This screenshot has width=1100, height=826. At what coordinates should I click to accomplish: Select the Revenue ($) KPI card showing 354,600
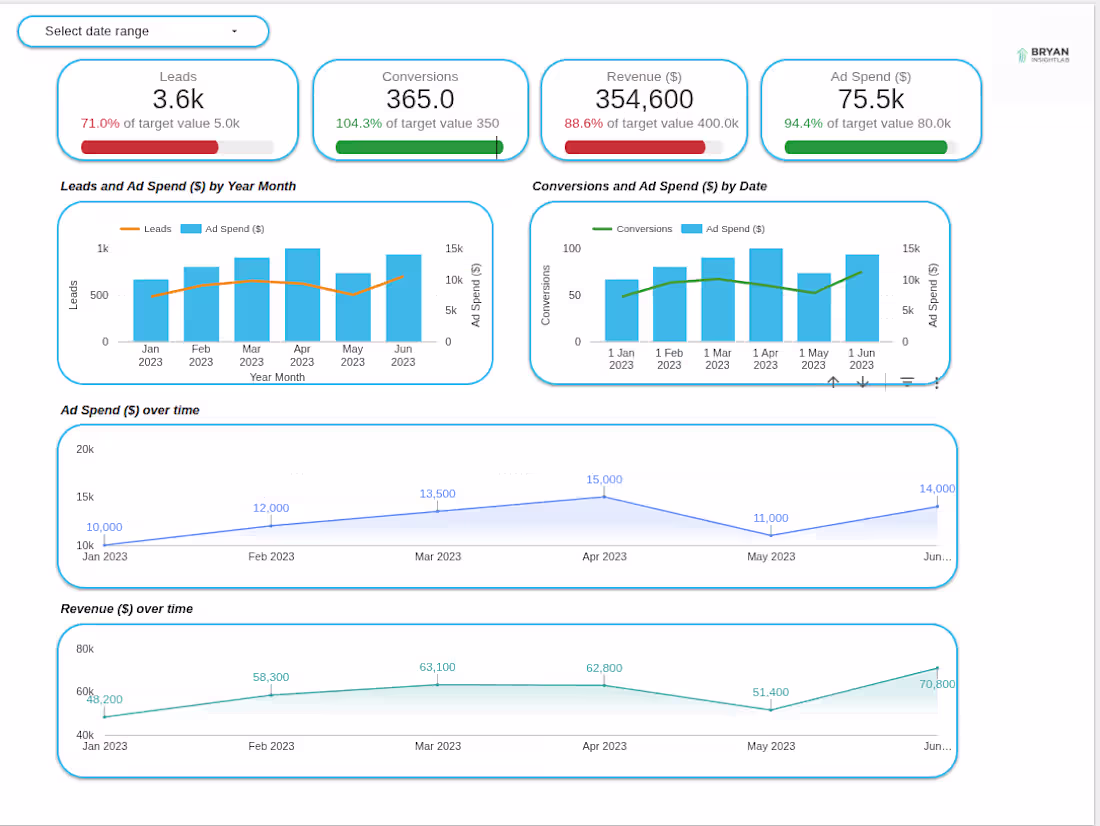pyautogui.click(x=644, y=108)
